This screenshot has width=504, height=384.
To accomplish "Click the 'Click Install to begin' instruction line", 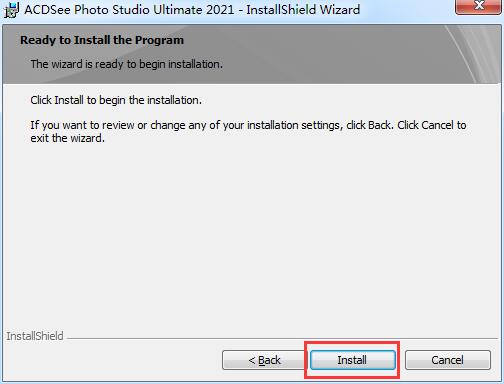I will [x=116, y=100].
